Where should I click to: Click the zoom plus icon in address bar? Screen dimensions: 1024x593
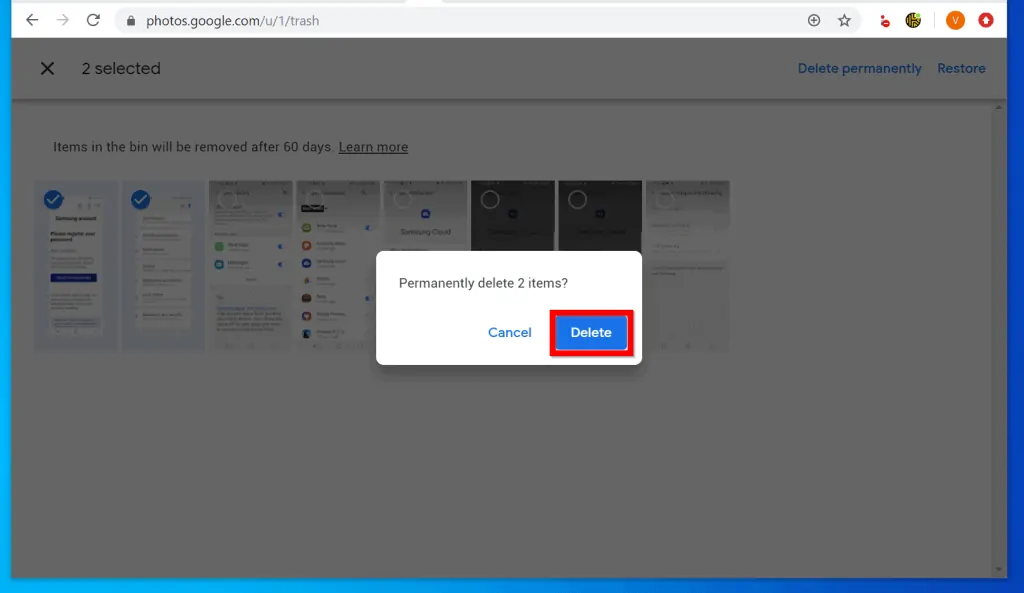click(814, 20)
